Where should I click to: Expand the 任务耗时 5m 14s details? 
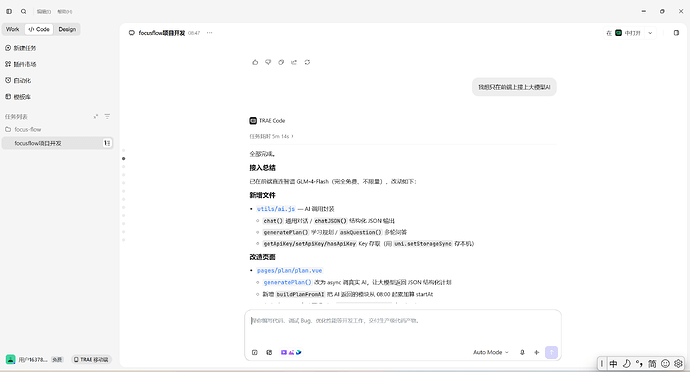[x=272, y=136]
